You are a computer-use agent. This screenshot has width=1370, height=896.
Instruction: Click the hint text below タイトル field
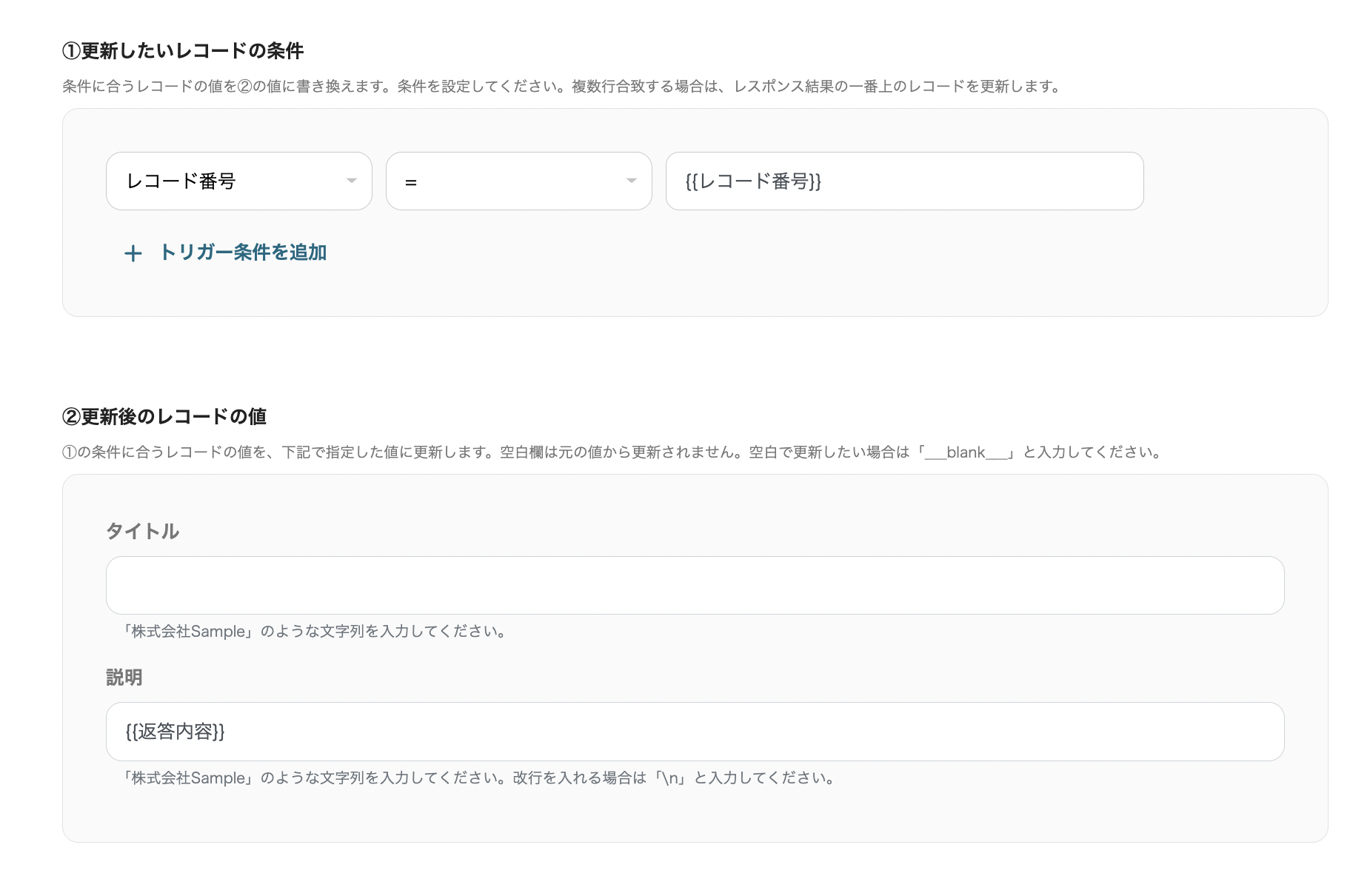(x=315, y=632)
